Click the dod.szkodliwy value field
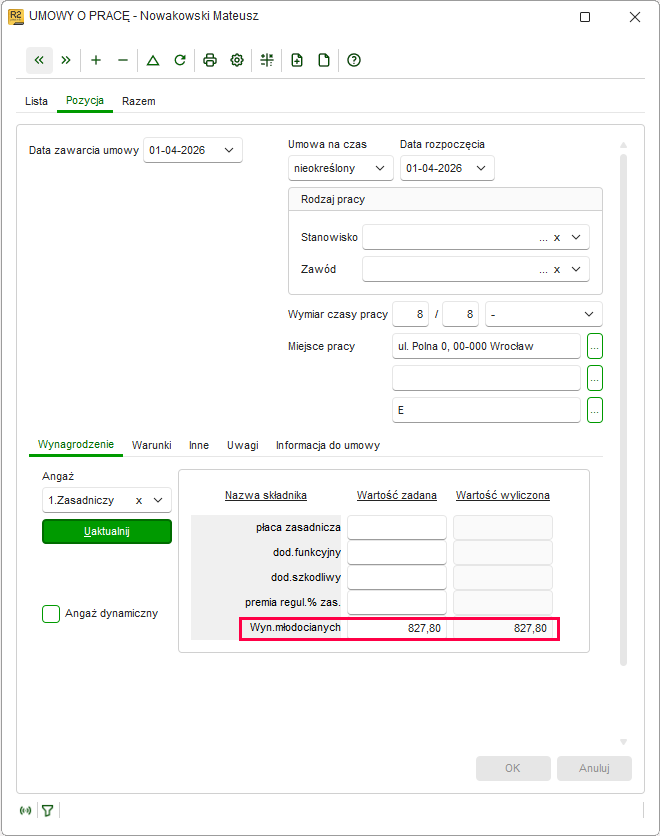Screen dimensions: 660x836 397,578
